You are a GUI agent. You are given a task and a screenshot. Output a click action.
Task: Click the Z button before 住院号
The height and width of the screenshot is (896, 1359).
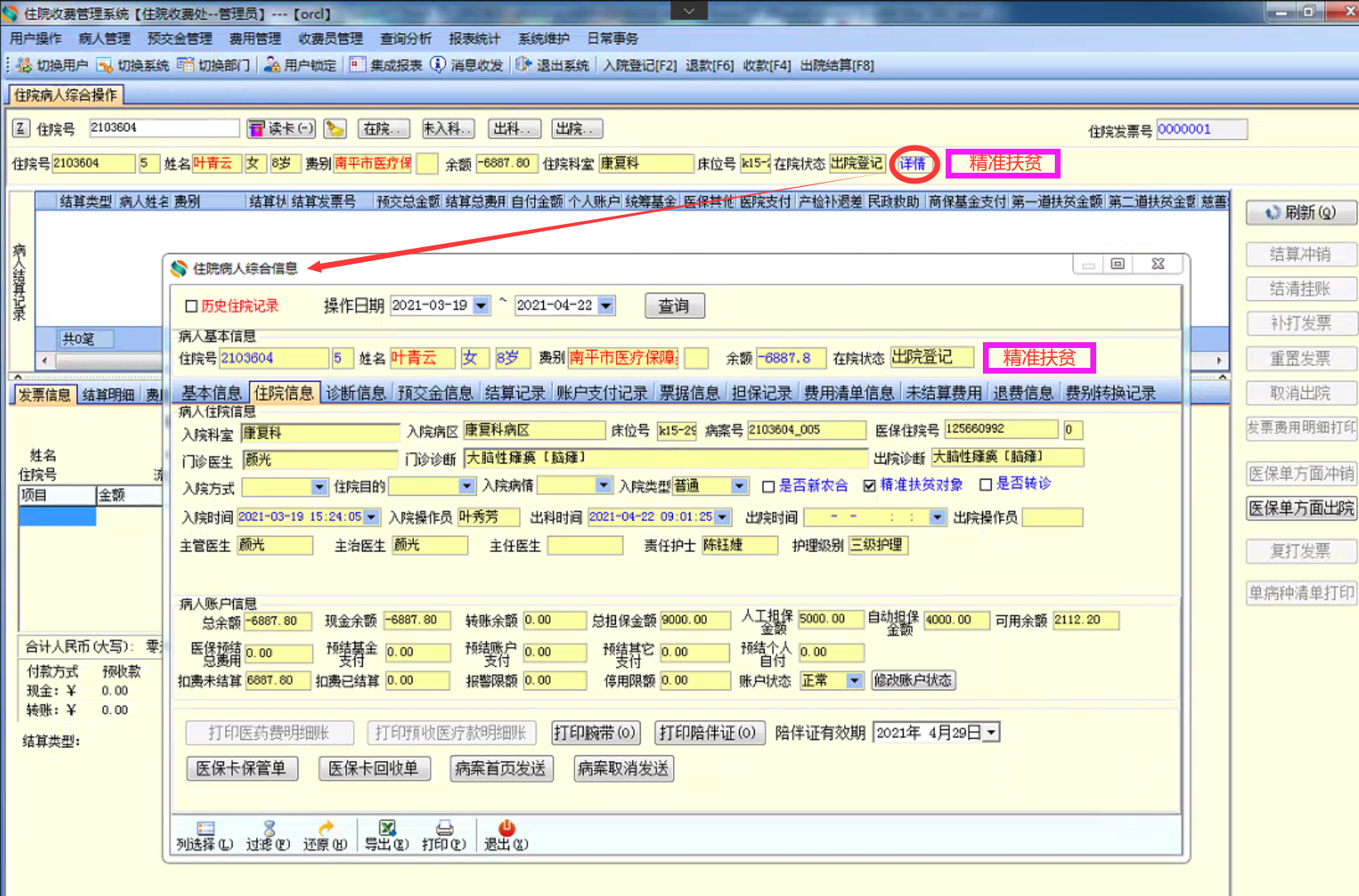click(x=21, y=129)
